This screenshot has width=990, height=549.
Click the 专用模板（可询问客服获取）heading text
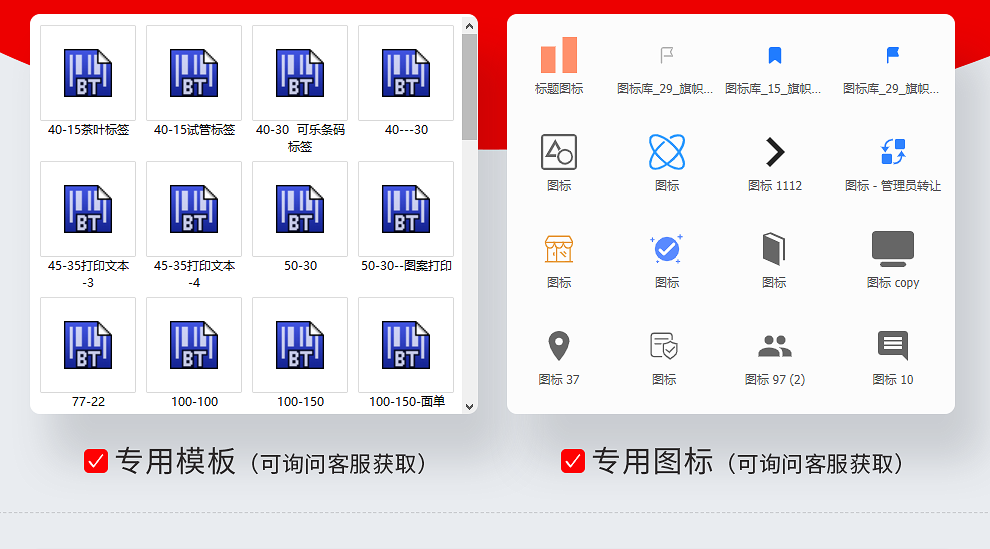272,462
